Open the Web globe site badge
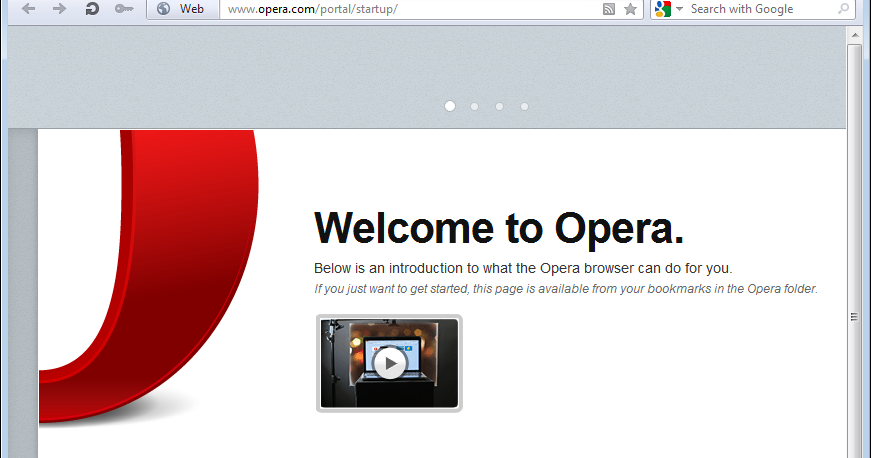 [x=182, y=9]
